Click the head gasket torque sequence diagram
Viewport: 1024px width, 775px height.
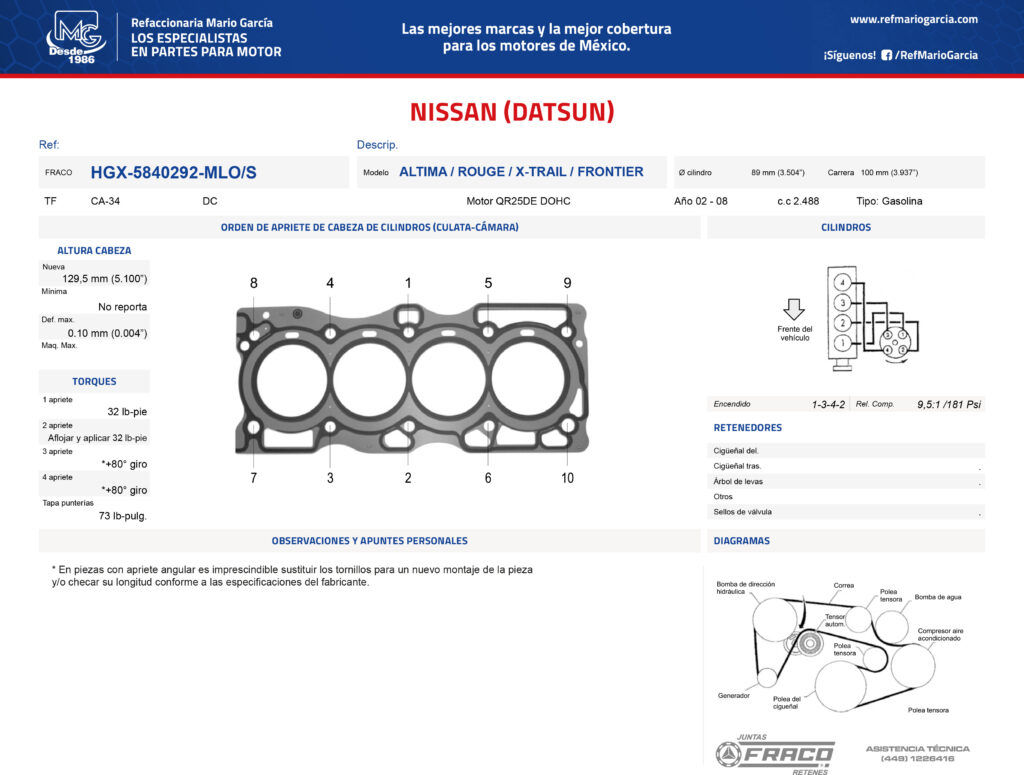pos(411,379)
